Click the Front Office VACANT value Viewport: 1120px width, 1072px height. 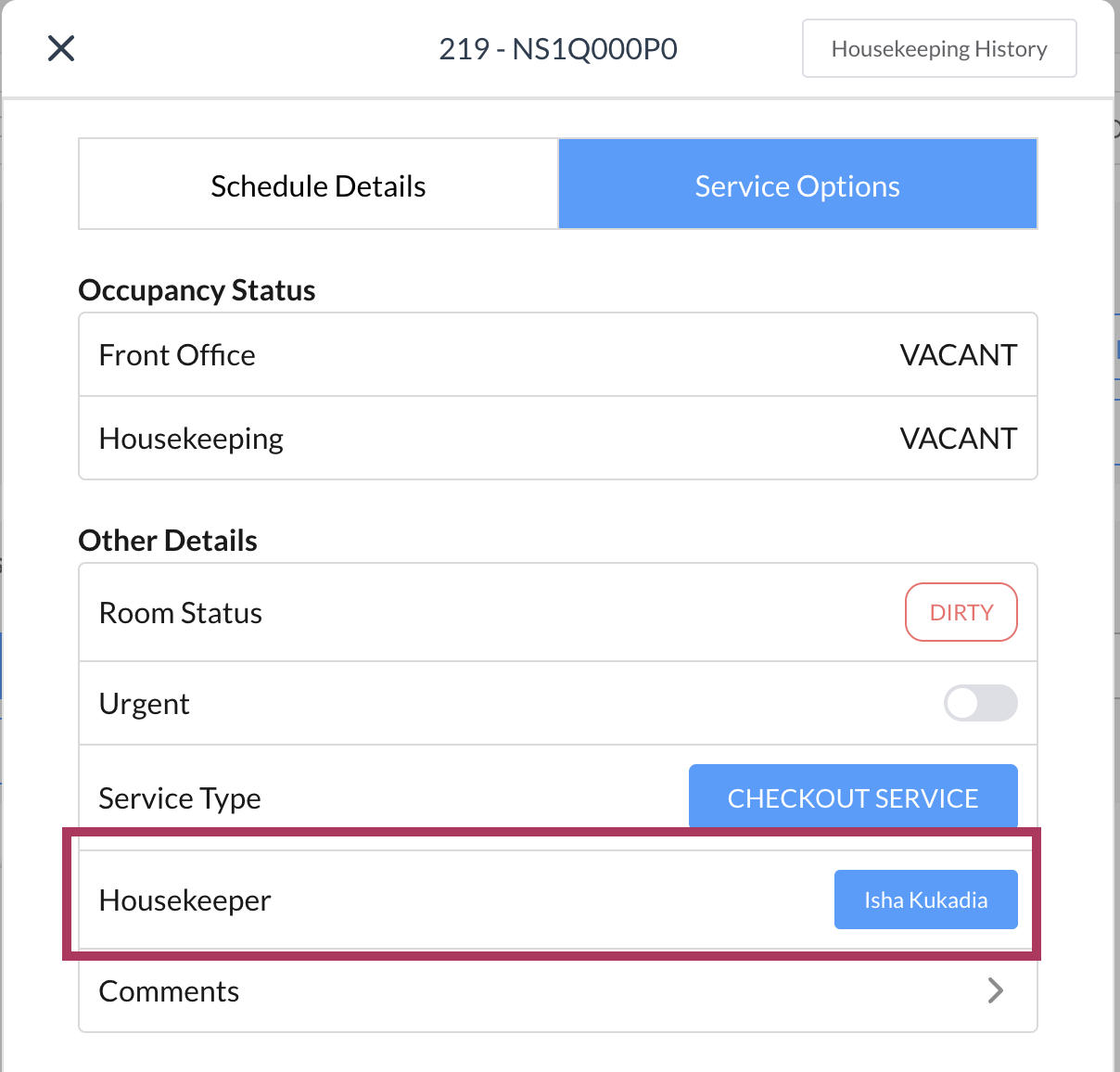[958, 355]
